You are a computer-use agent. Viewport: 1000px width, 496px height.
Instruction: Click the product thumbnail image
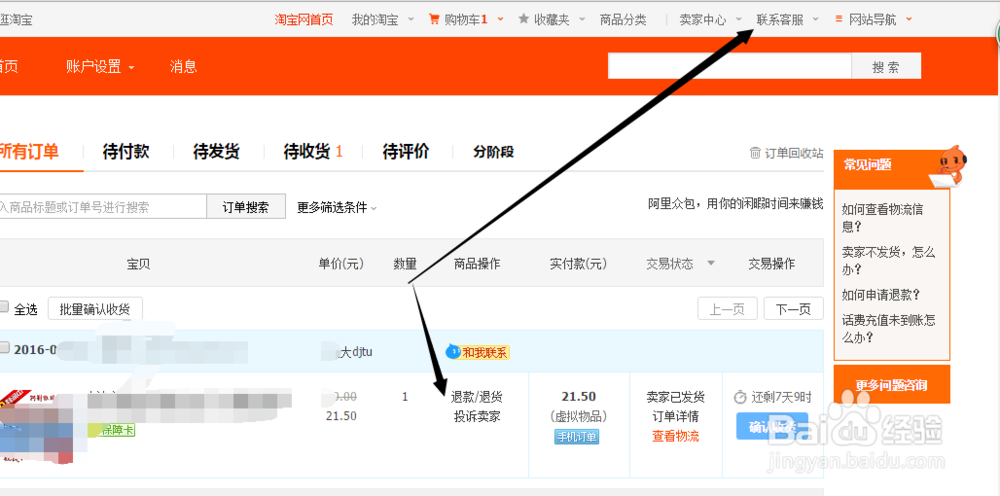35,427
